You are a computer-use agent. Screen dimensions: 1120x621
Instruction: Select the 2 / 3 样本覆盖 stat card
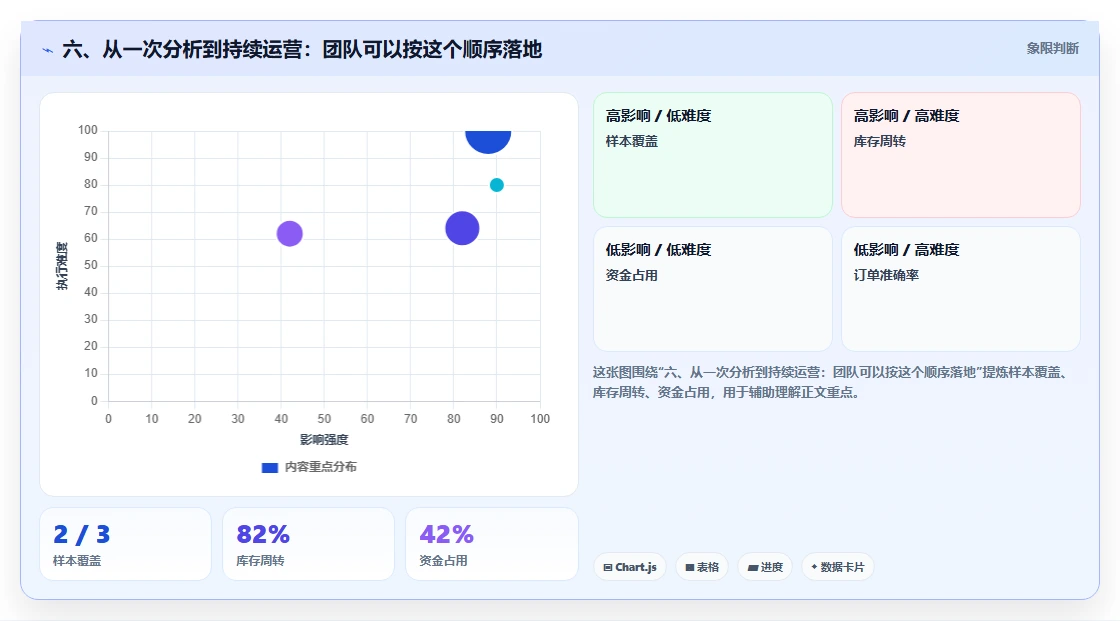[x=126, y=544]
